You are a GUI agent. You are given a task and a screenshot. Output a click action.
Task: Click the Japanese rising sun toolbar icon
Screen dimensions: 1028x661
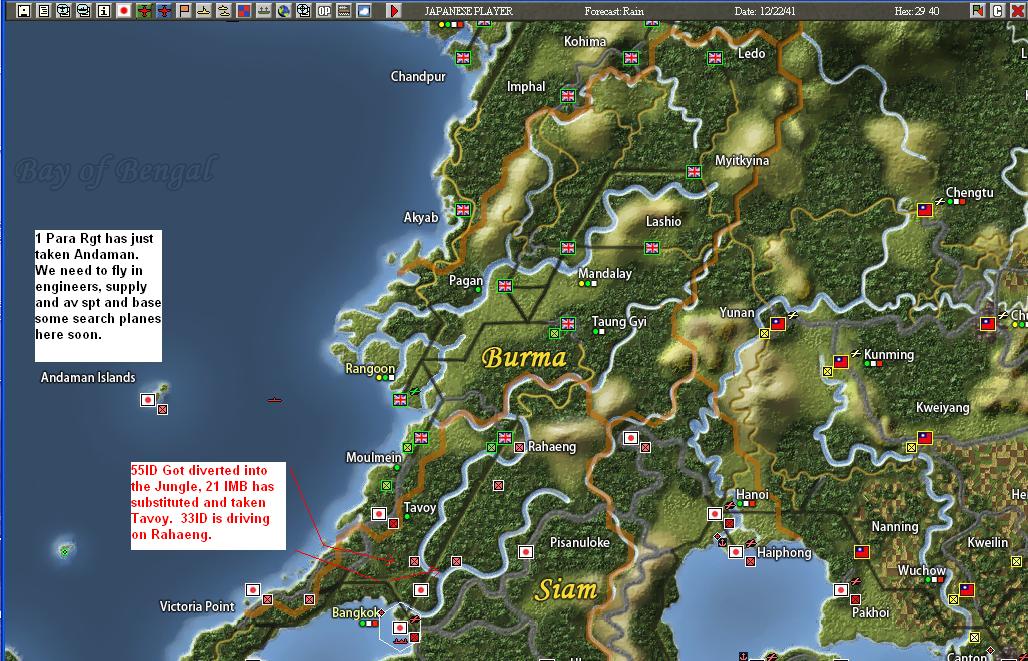tap(124, 10)
